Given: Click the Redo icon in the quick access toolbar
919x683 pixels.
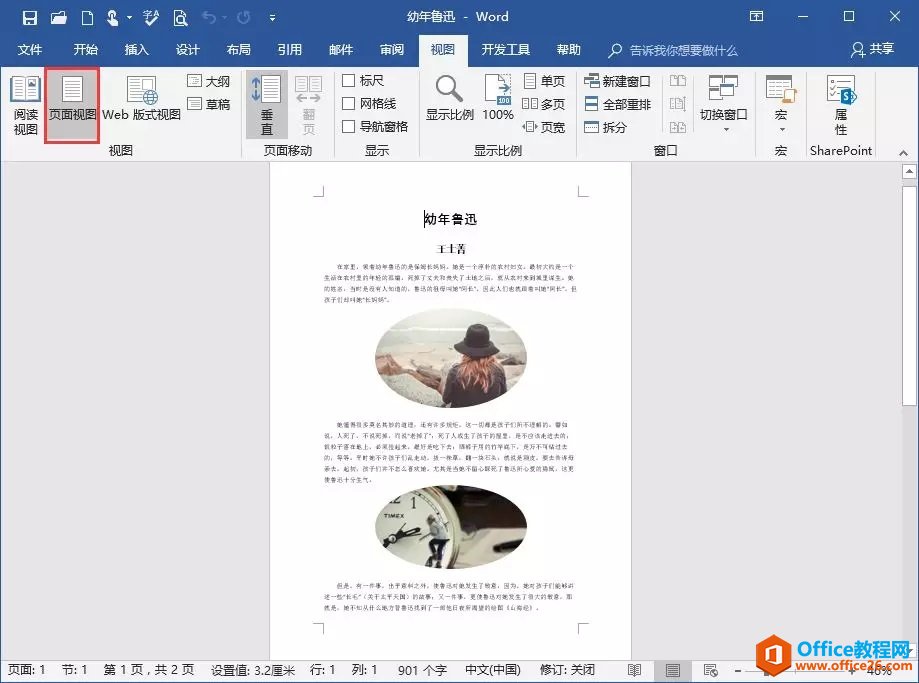Looking at the screenshot, I should pos(244,18).
